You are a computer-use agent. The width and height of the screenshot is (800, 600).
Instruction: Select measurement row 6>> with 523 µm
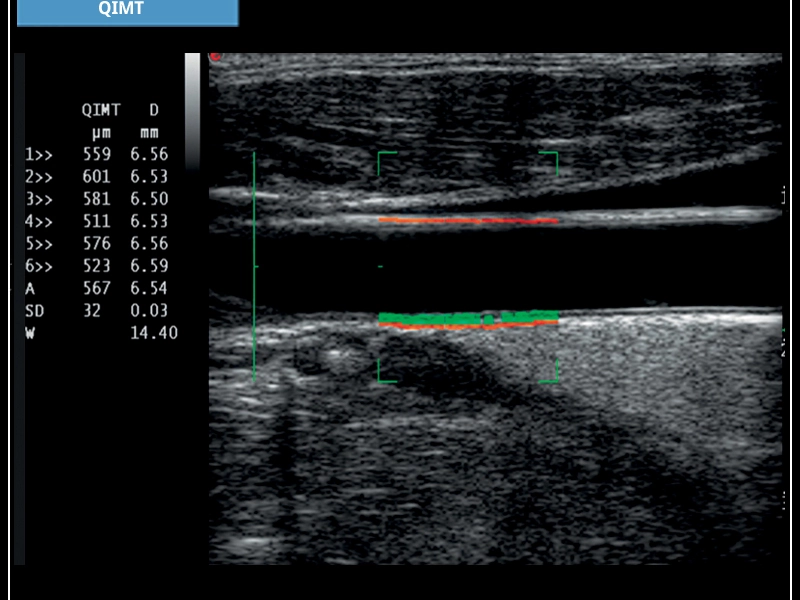coord(96,266)
